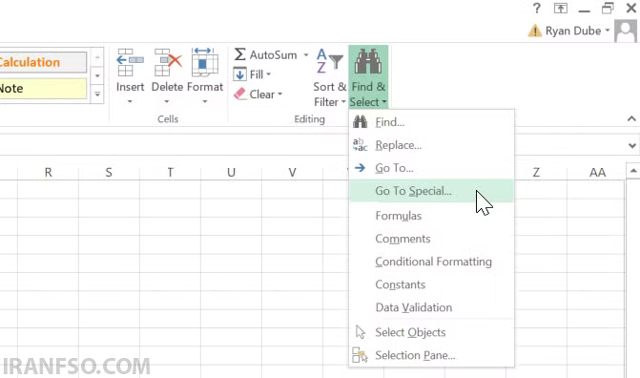Open the Ryan Dube account dropdown
The image size is (640, 378).
[x=577, y=31]
